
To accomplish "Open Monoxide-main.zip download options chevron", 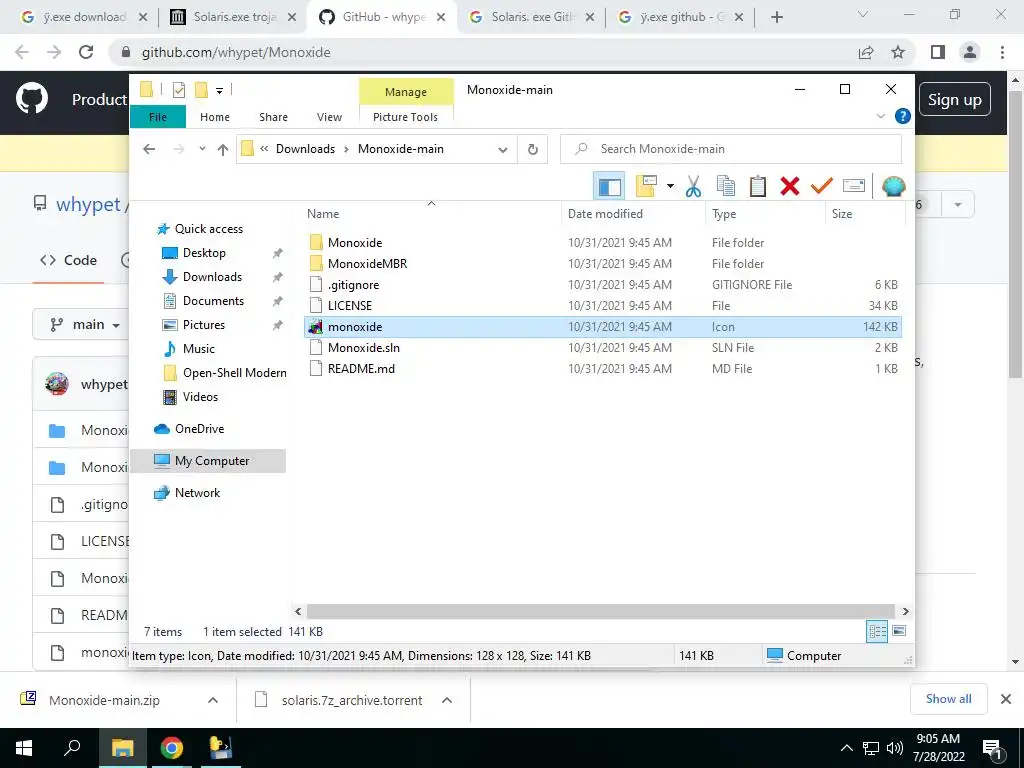I will tap(213, 700).
